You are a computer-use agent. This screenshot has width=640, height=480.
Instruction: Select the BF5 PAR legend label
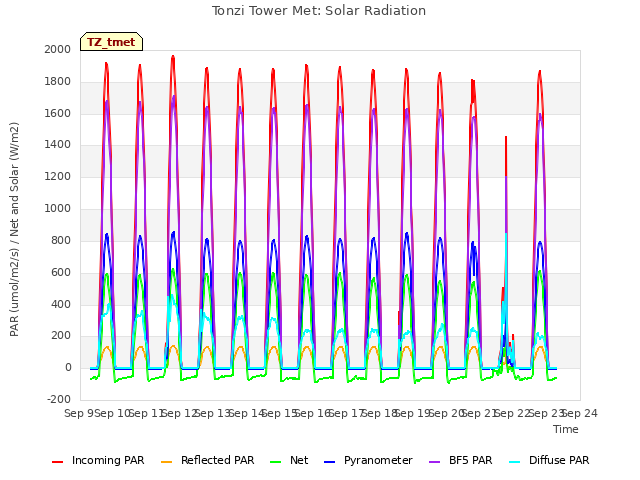(471, 460)
